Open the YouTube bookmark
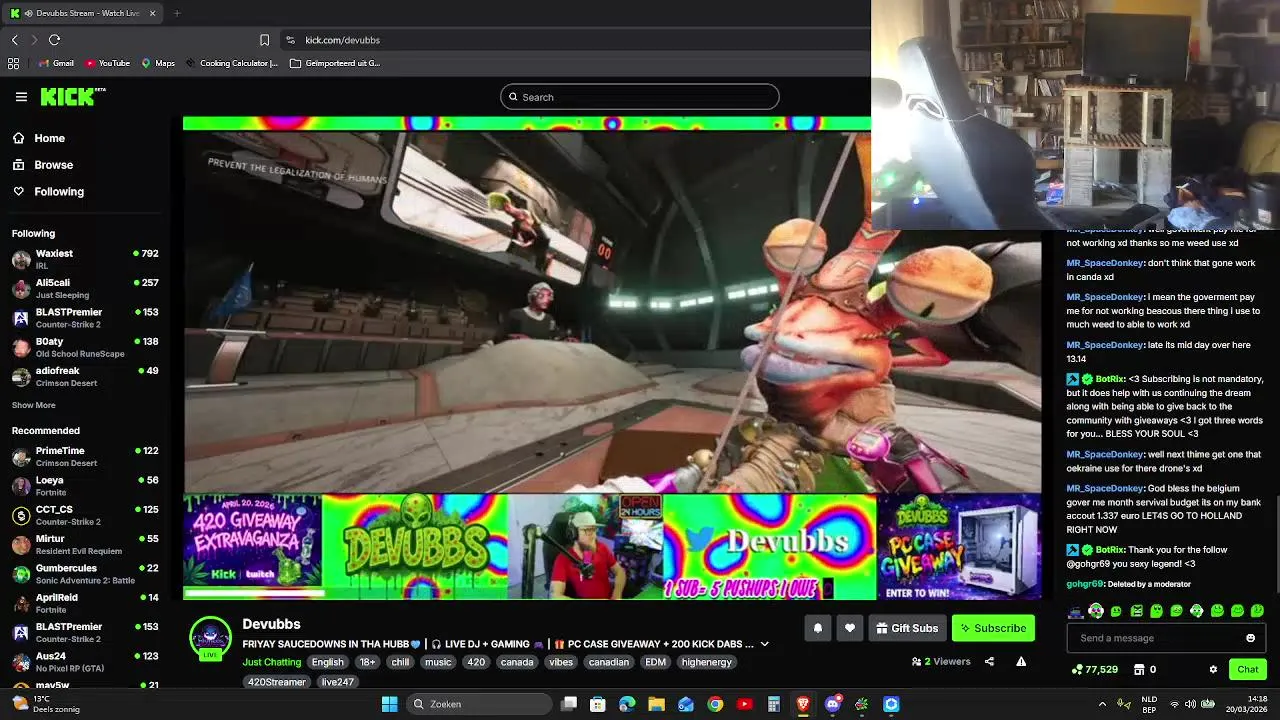Screen dimensions: 1280x720 click(107, 63)
